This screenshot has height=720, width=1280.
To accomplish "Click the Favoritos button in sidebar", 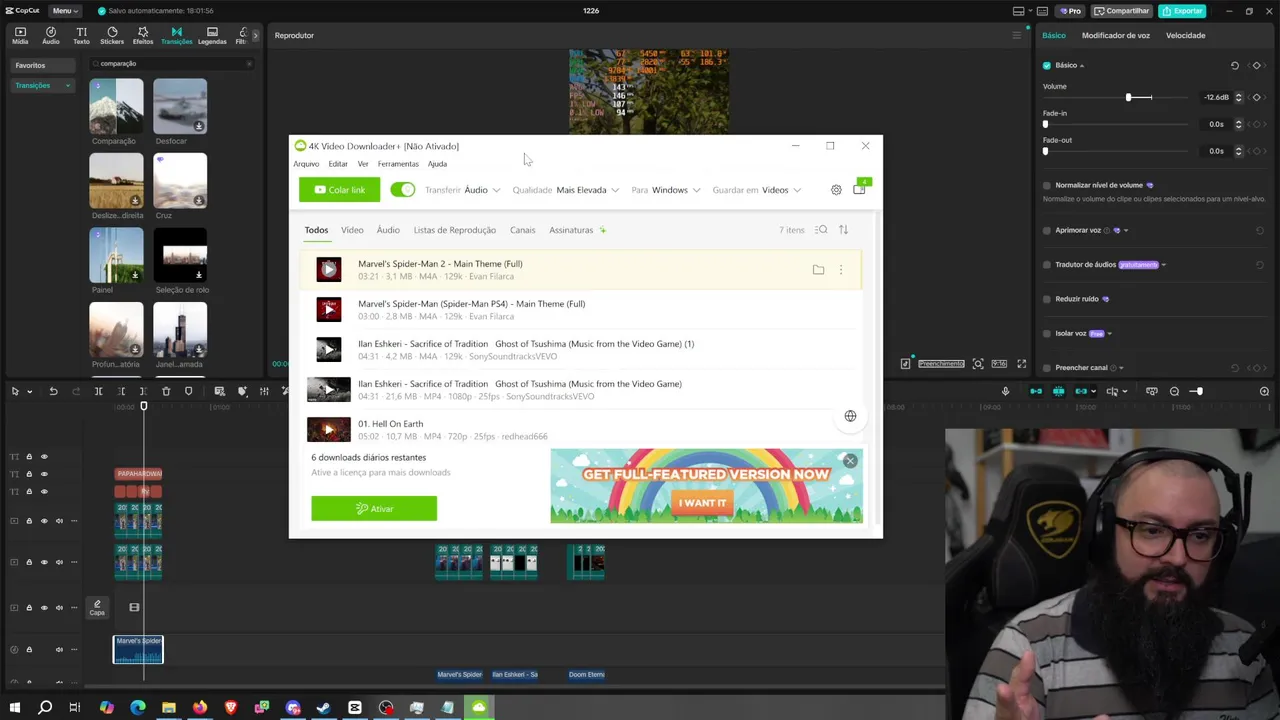I will tap(43, 65).
